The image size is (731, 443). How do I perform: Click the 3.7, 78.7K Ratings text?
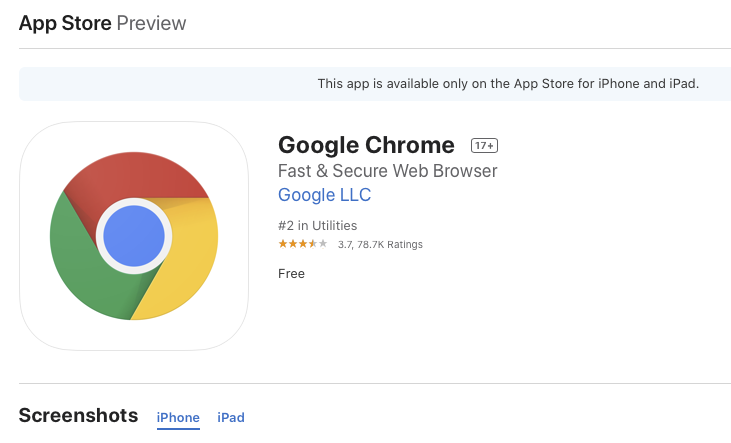click(380, 244)
